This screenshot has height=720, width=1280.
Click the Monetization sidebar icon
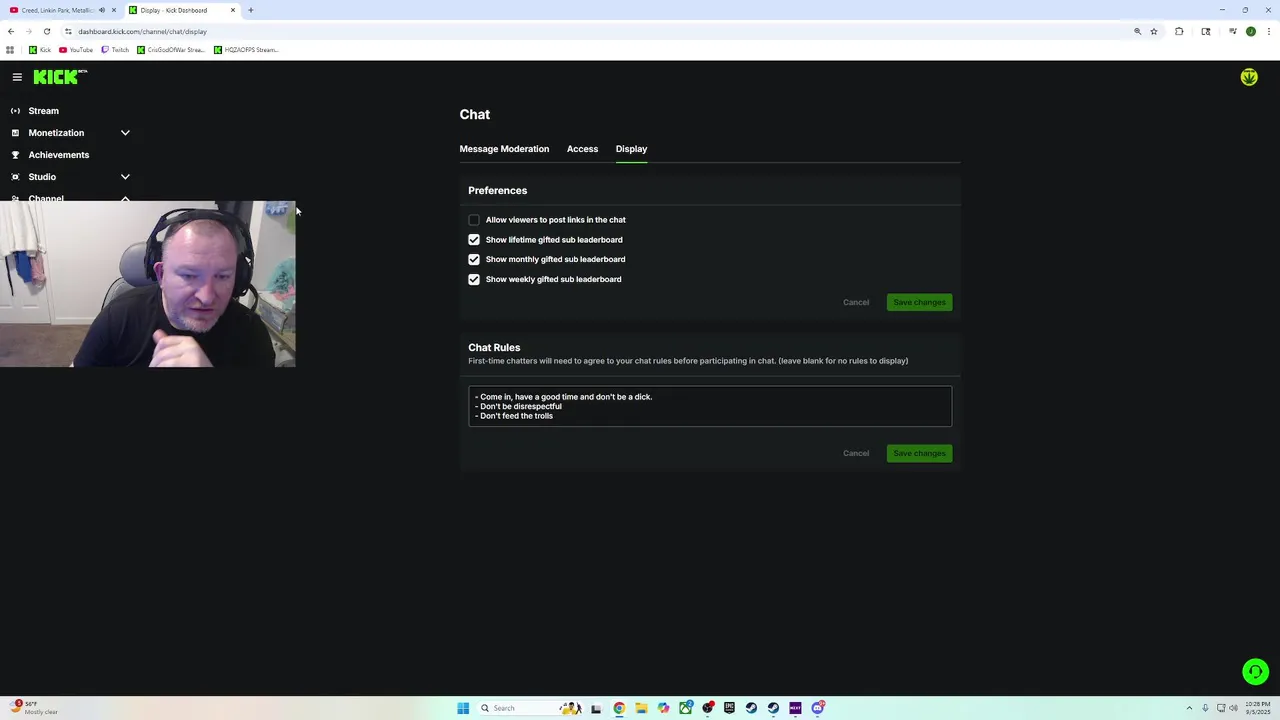pyautogui.click(x=15, y=133)
